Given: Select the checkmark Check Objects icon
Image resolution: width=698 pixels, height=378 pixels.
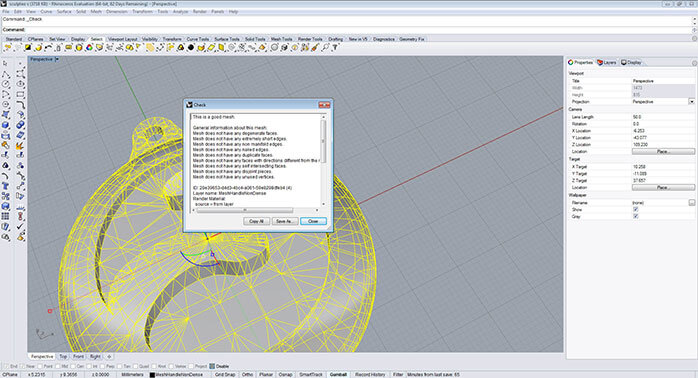Looking at the screenshot, I should (x=20, y=227).
